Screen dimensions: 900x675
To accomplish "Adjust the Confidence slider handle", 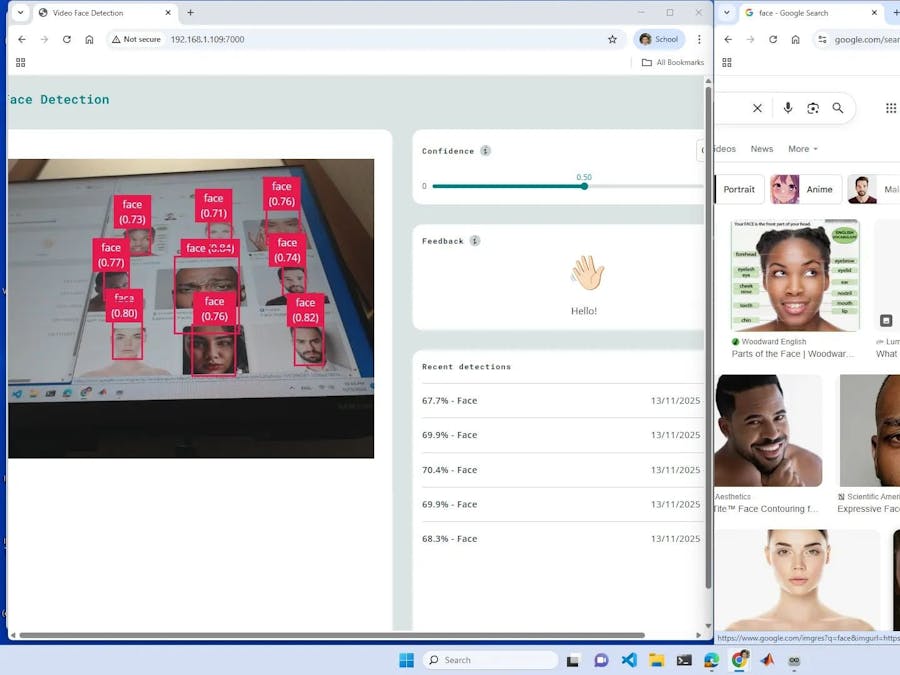I will (584, 186).
